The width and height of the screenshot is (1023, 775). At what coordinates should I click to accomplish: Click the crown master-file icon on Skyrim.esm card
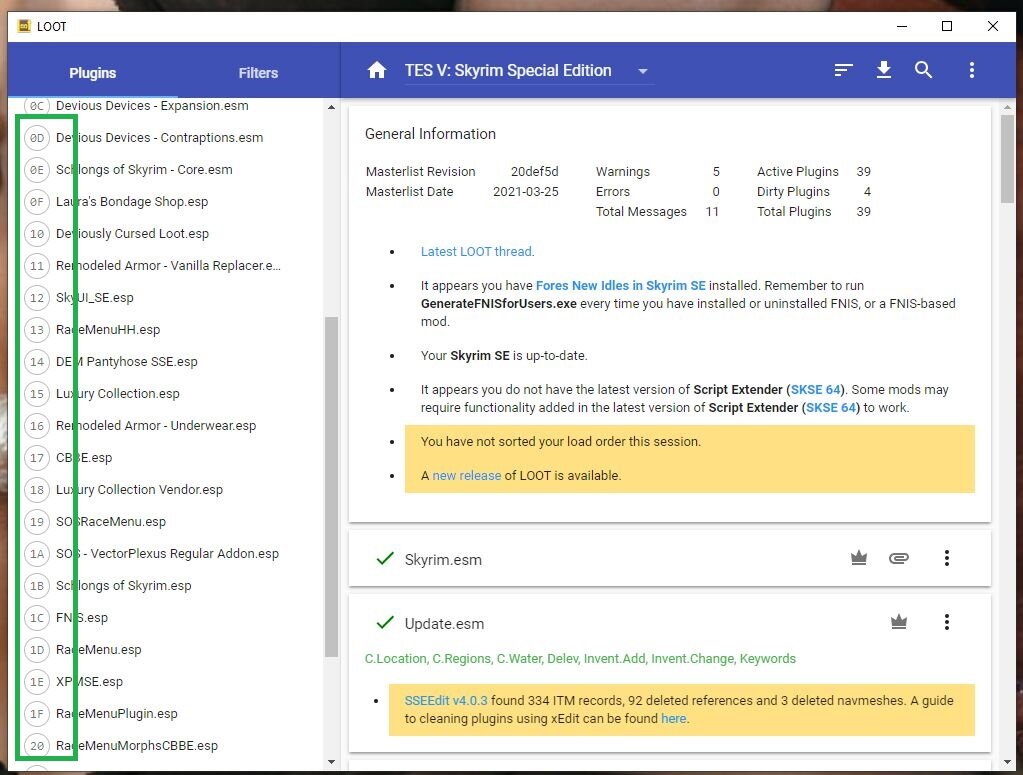pos(859,558)
